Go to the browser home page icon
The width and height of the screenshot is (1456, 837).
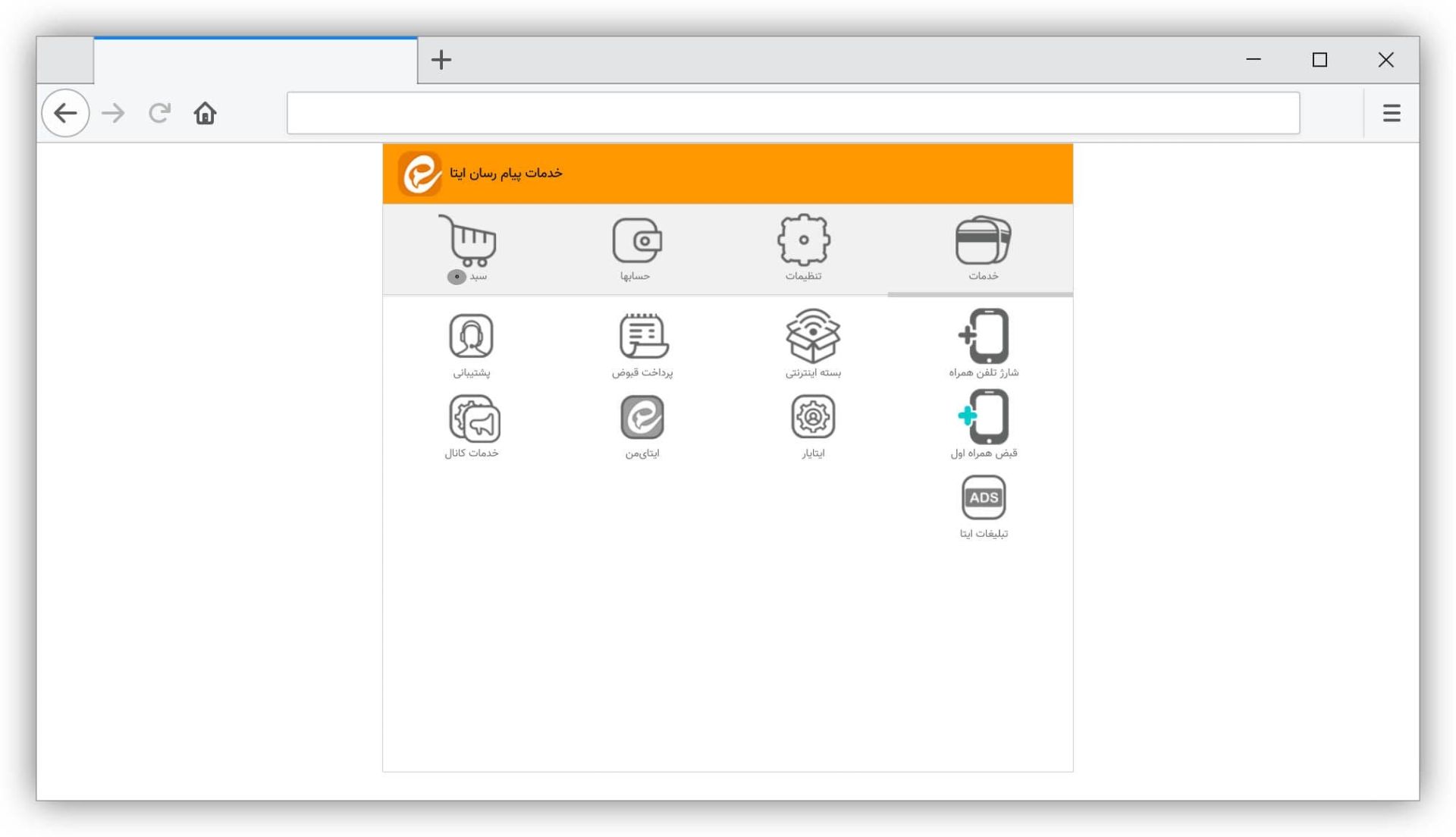[205, 113]
